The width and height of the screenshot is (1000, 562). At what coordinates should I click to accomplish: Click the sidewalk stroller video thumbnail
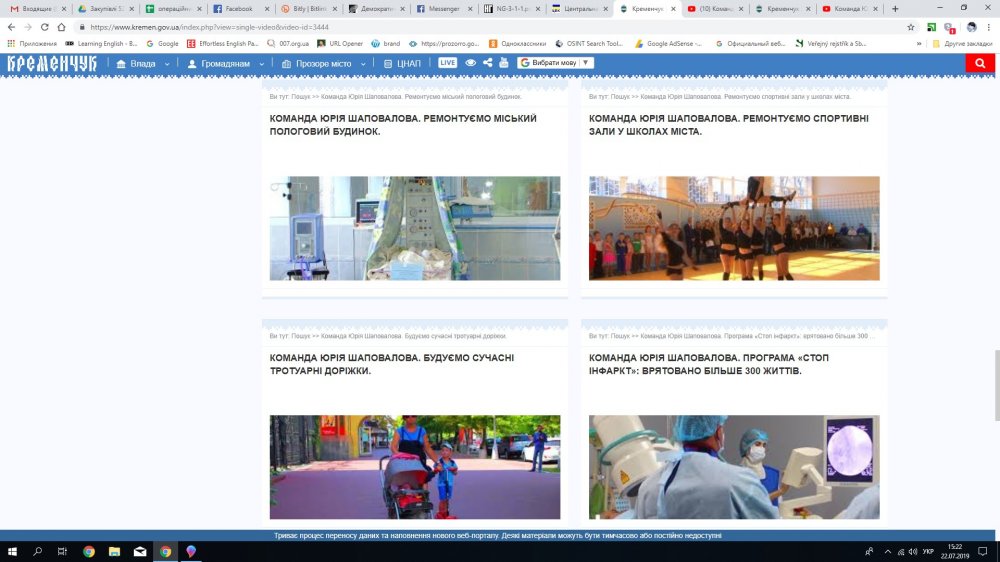tap(414, 467)
